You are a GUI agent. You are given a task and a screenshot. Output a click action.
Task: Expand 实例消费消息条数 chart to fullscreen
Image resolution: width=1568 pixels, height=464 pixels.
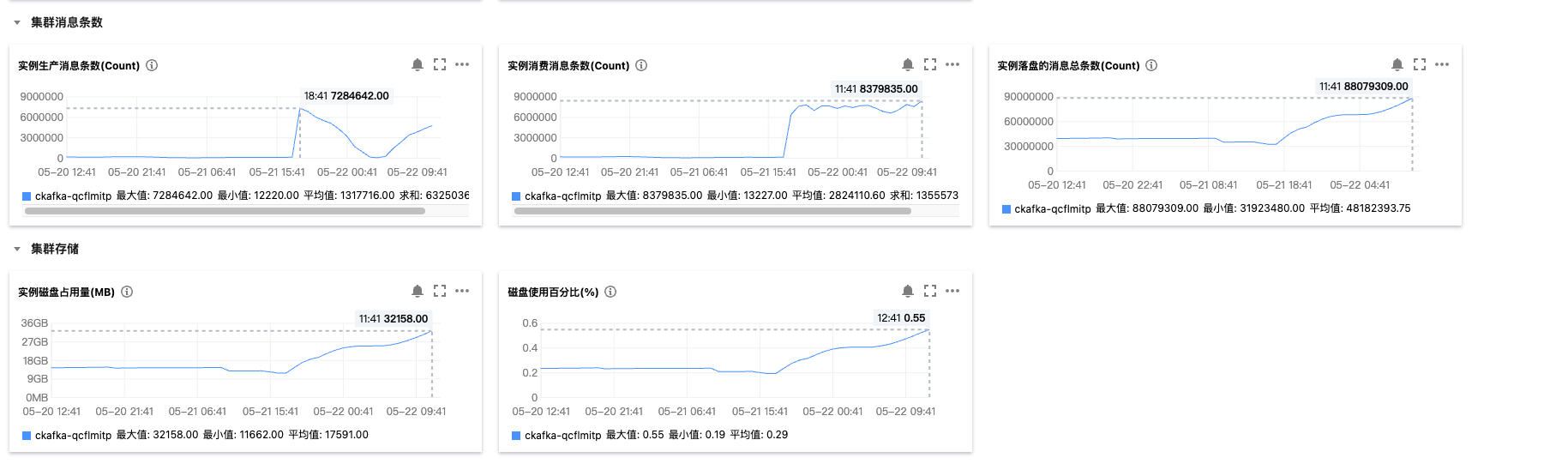[x=930, y=64]
